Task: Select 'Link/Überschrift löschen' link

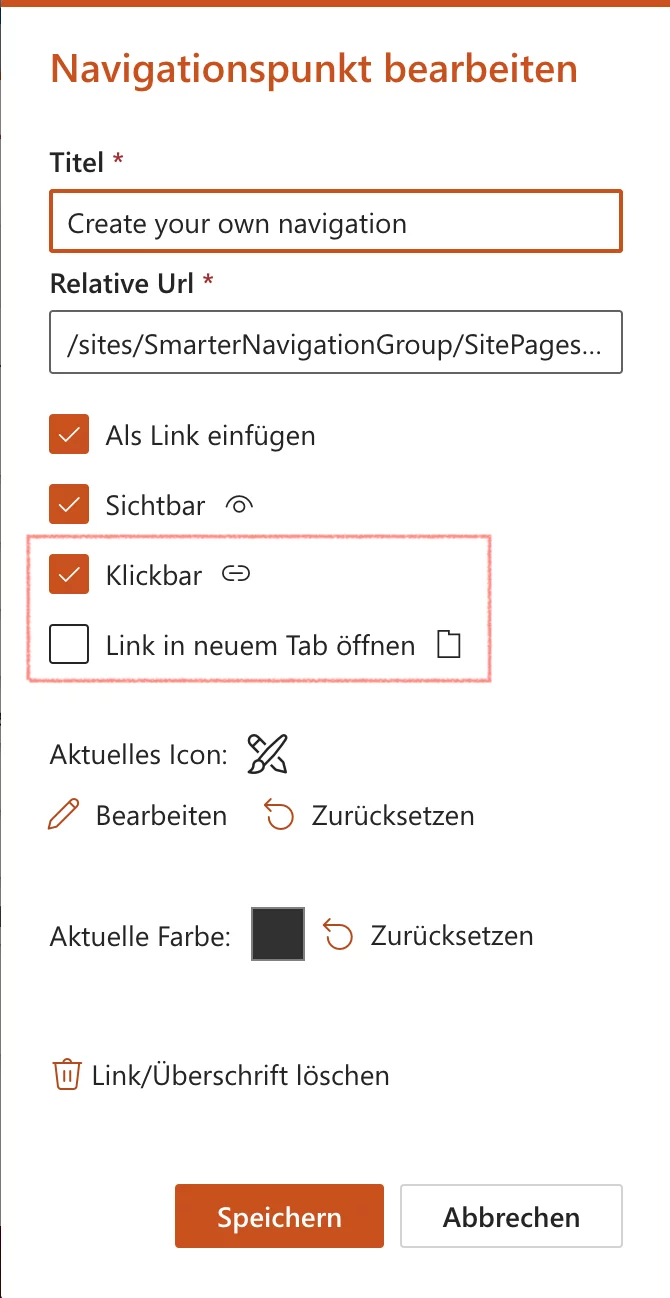Action: click(x=240, y=1076)
